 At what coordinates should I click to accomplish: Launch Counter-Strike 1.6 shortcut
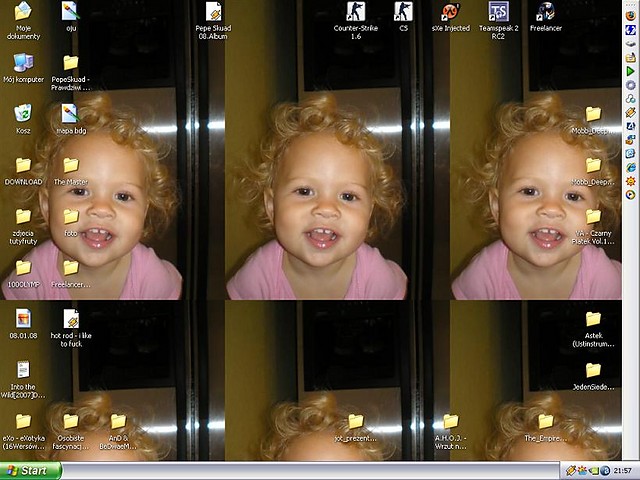356,20
